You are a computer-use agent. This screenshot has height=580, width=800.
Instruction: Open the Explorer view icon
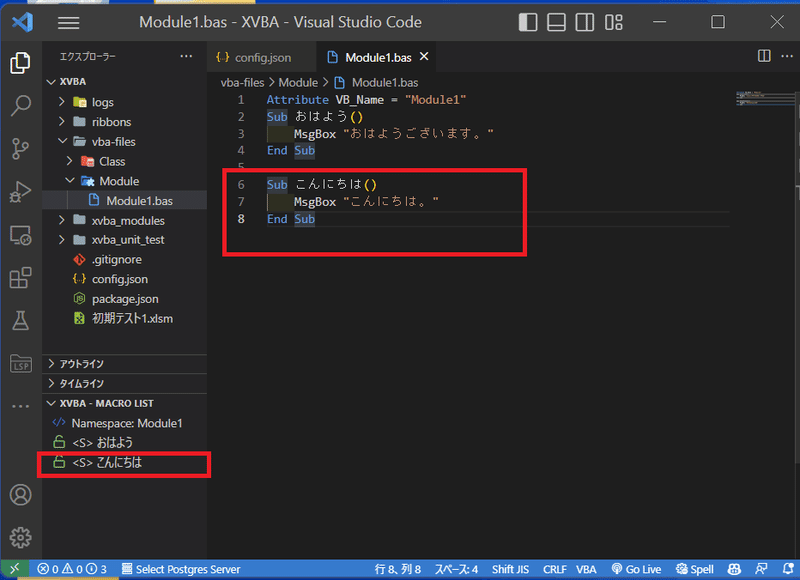click(22, 62)
